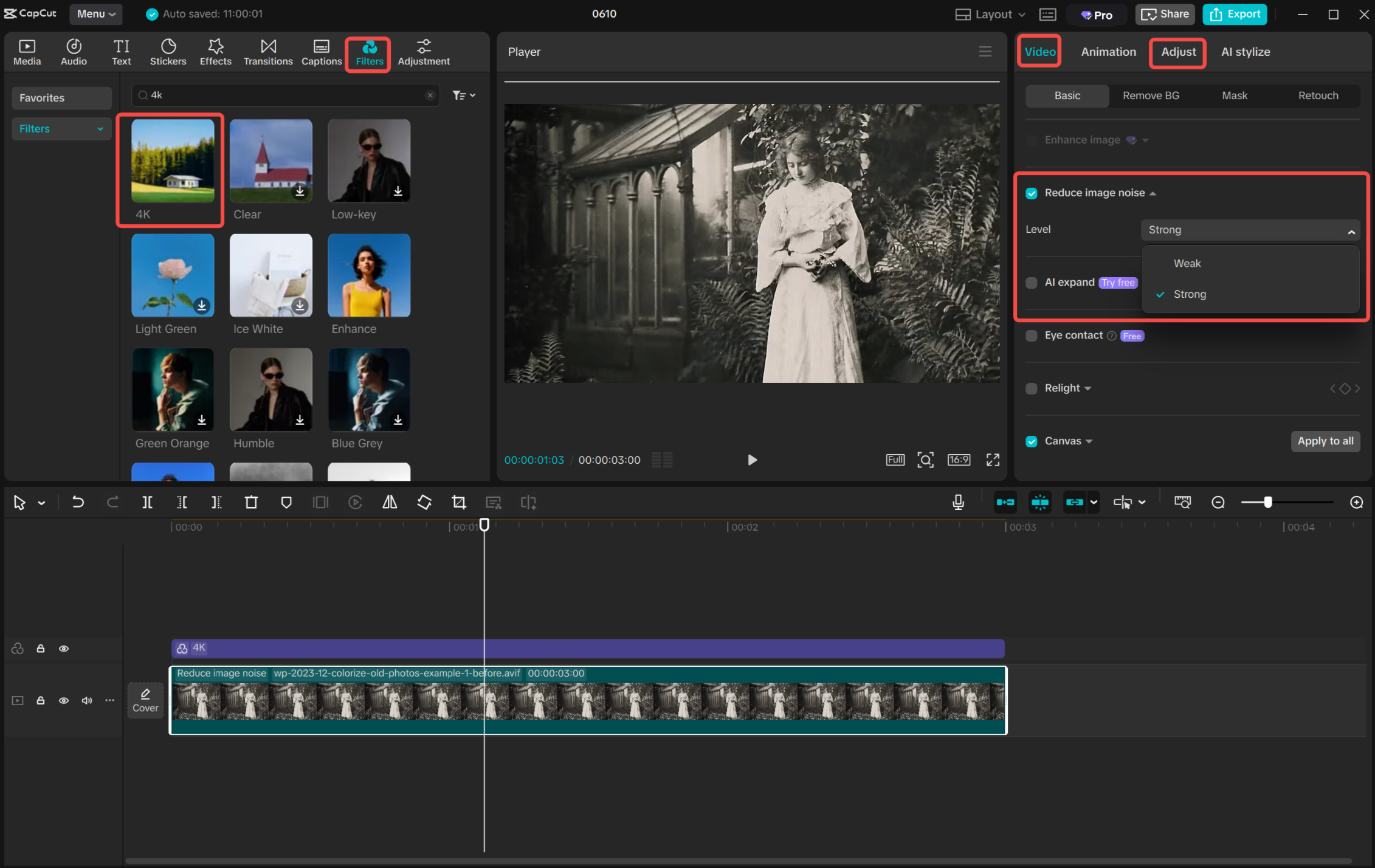
Task: Enable the Eye contact effect
Action: coord(1032,336)
